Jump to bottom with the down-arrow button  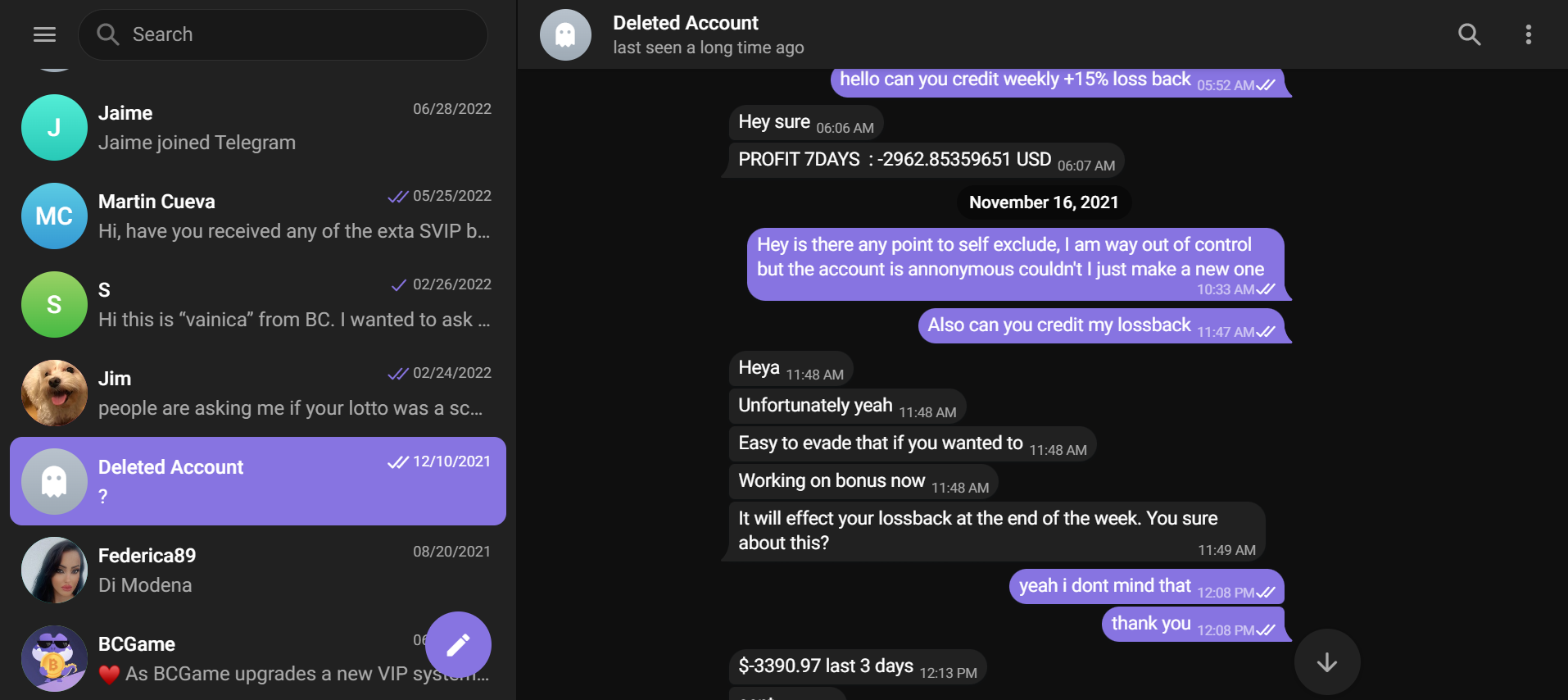click(x=1327, y=662)
